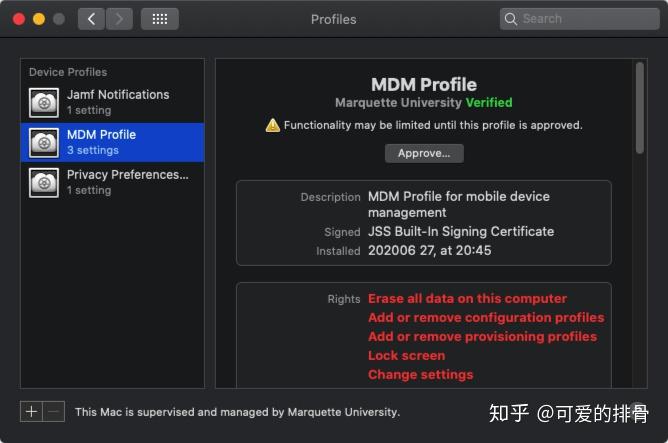Remove the profile with the minus button

pos(54,411)
